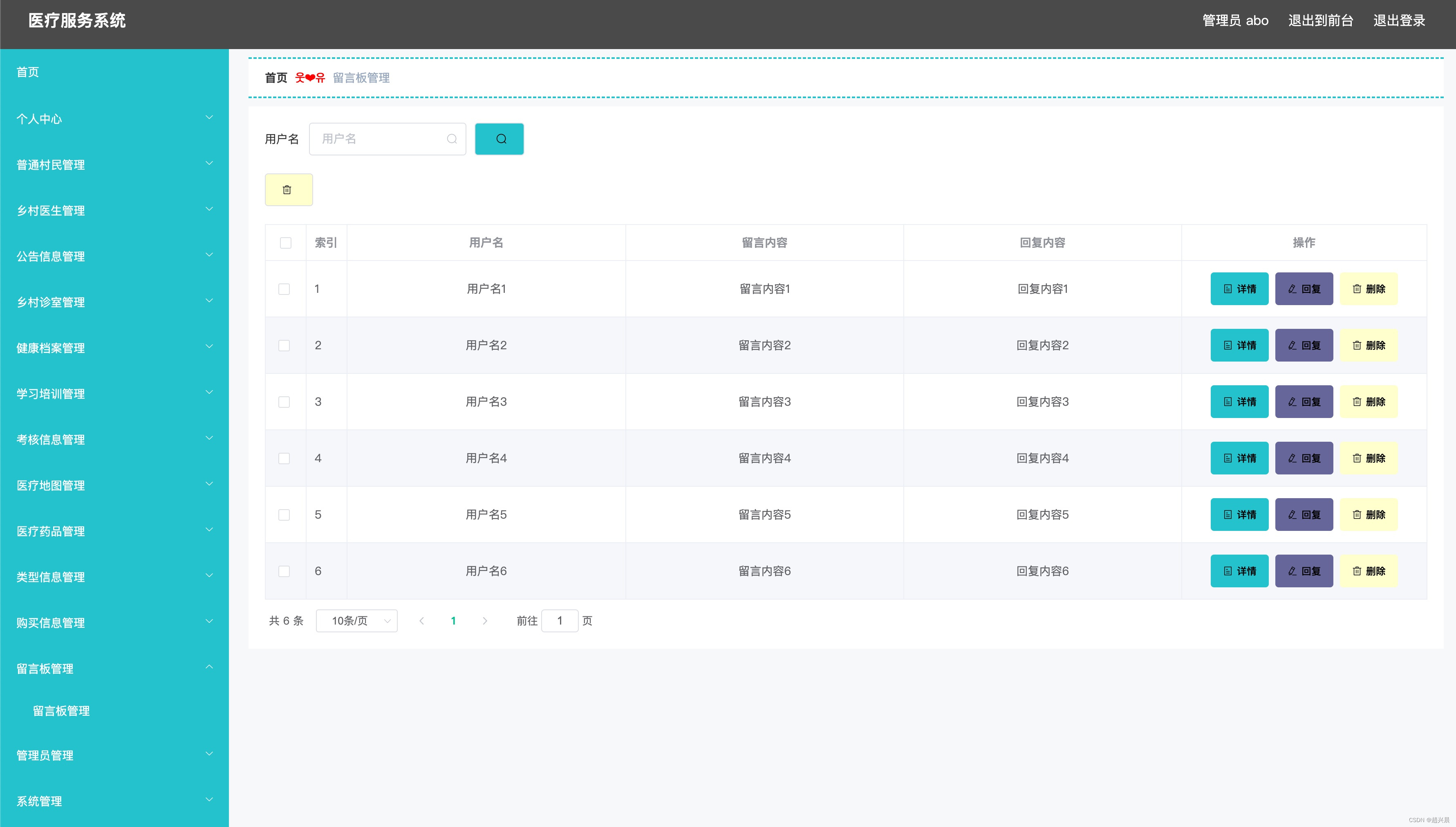1456x827 pixels.
Task: Delete the 用户名6 row
Action: [1369, 571]
